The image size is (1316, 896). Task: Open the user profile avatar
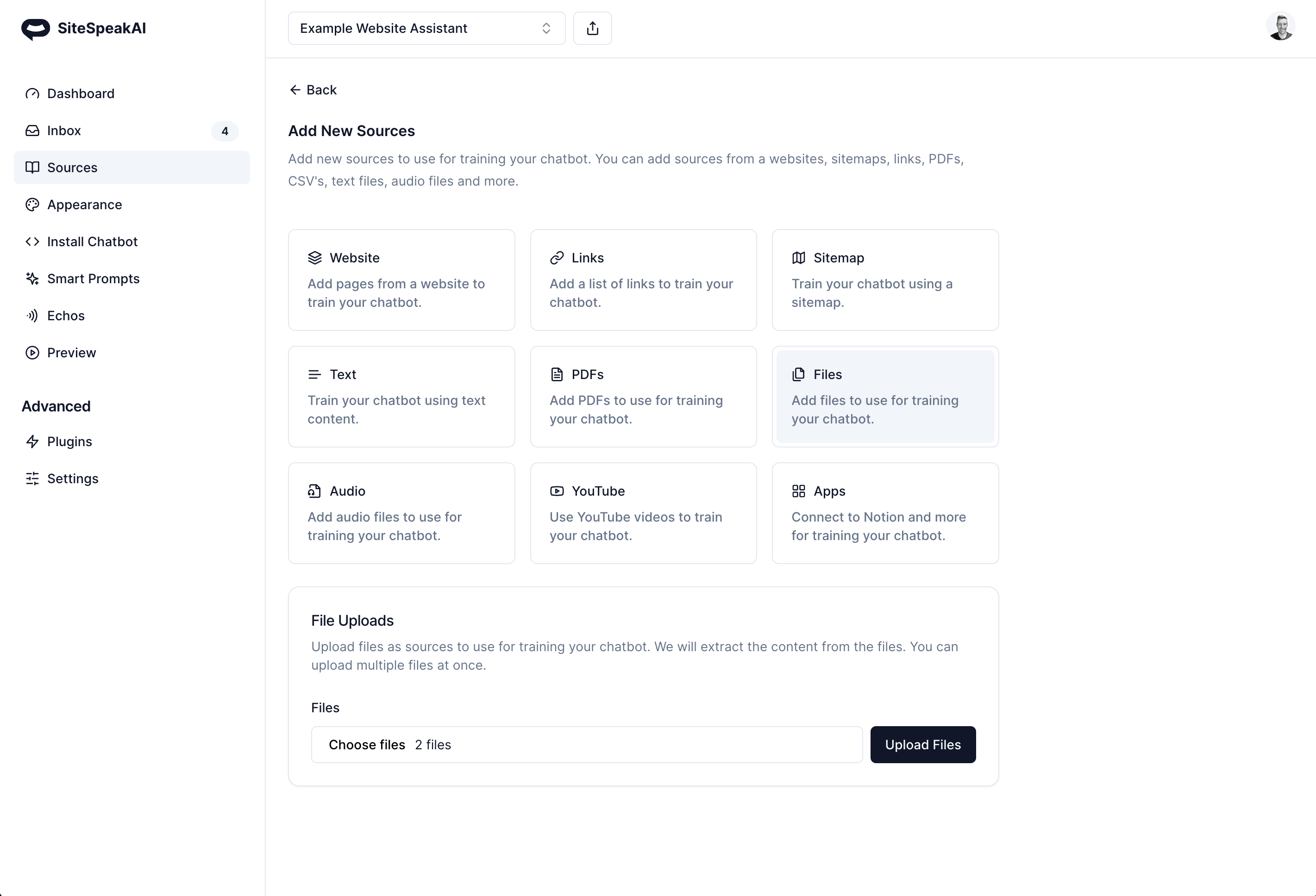(x=1280, y=26)
